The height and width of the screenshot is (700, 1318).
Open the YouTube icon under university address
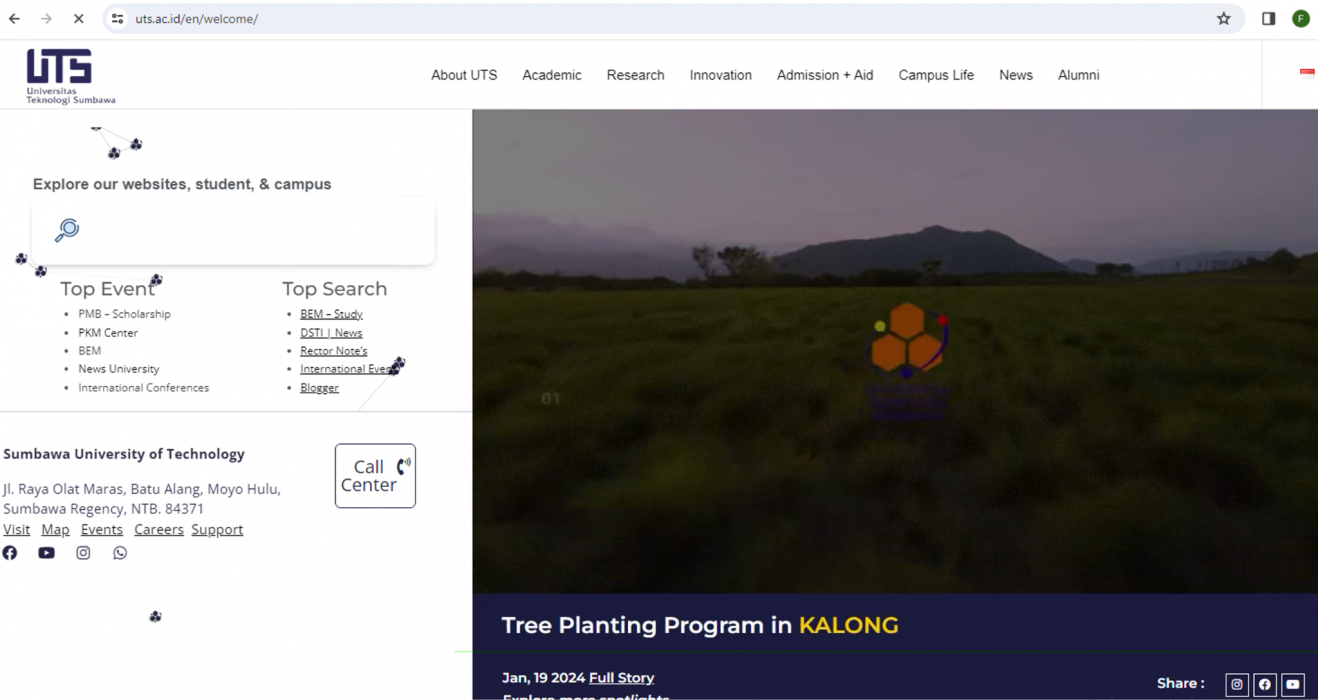[46, 553]
